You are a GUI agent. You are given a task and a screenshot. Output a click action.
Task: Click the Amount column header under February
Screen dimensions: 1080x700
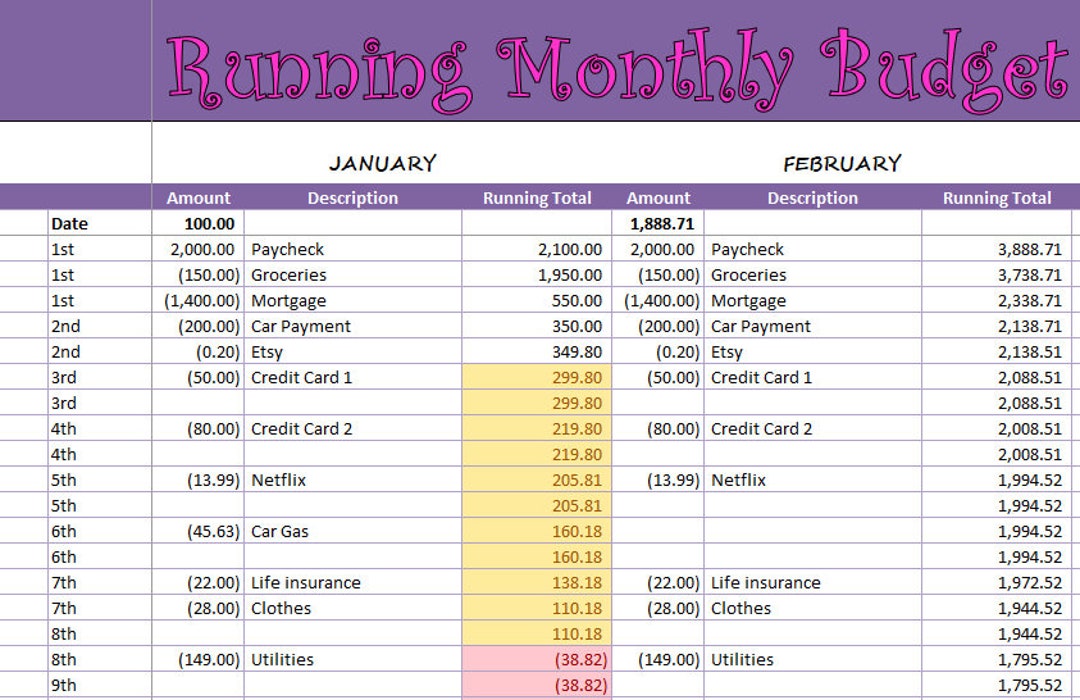(659, 198)
